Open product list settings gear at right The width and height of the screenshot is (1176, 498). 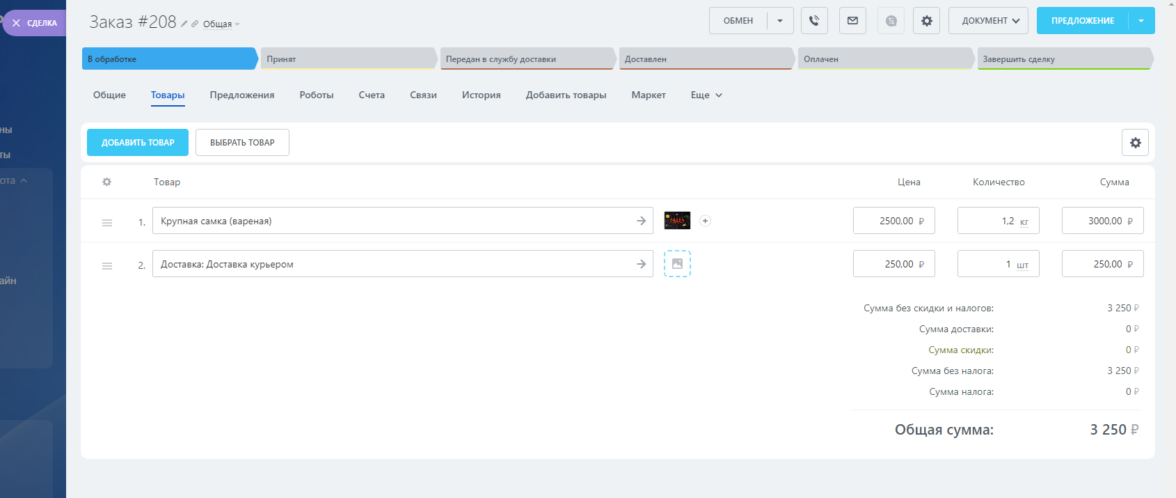coord(1135,143)
